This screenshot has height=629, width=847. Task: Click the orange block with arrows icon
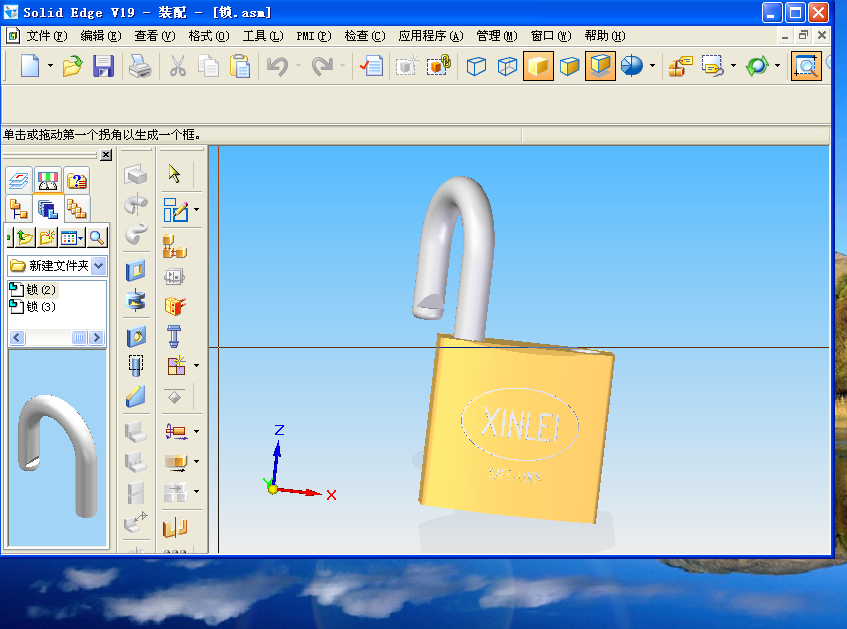click(x=174, y=306)
